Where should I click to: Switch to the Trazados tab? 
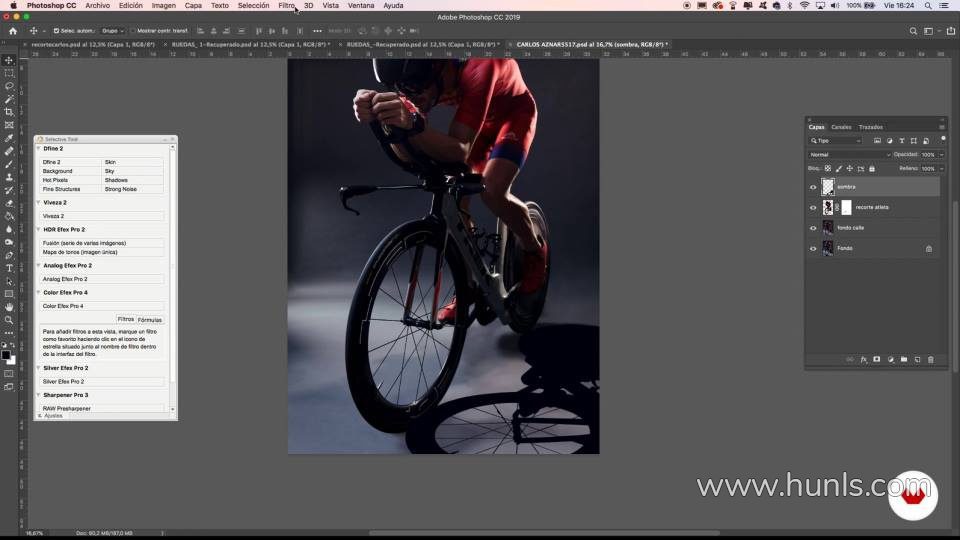point(871,127)
